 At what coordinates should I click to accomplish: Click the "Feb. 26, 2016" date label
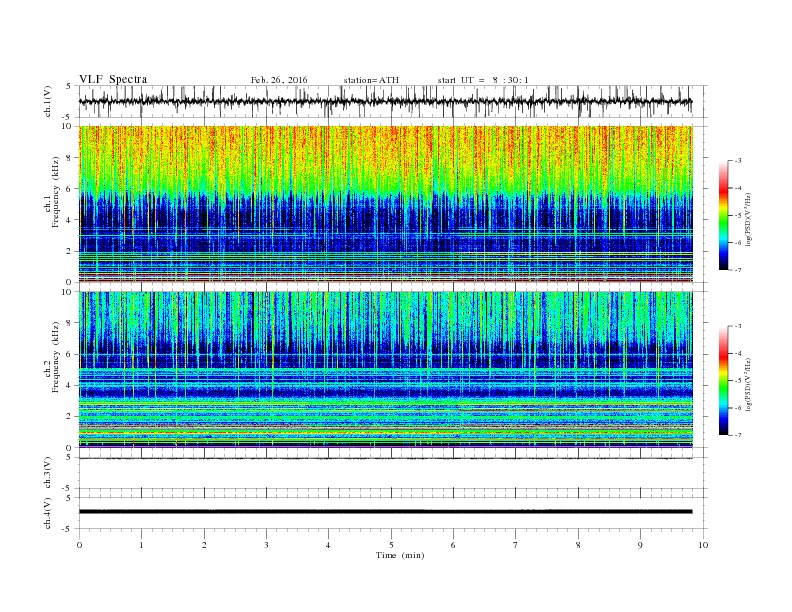coord(279,80)
